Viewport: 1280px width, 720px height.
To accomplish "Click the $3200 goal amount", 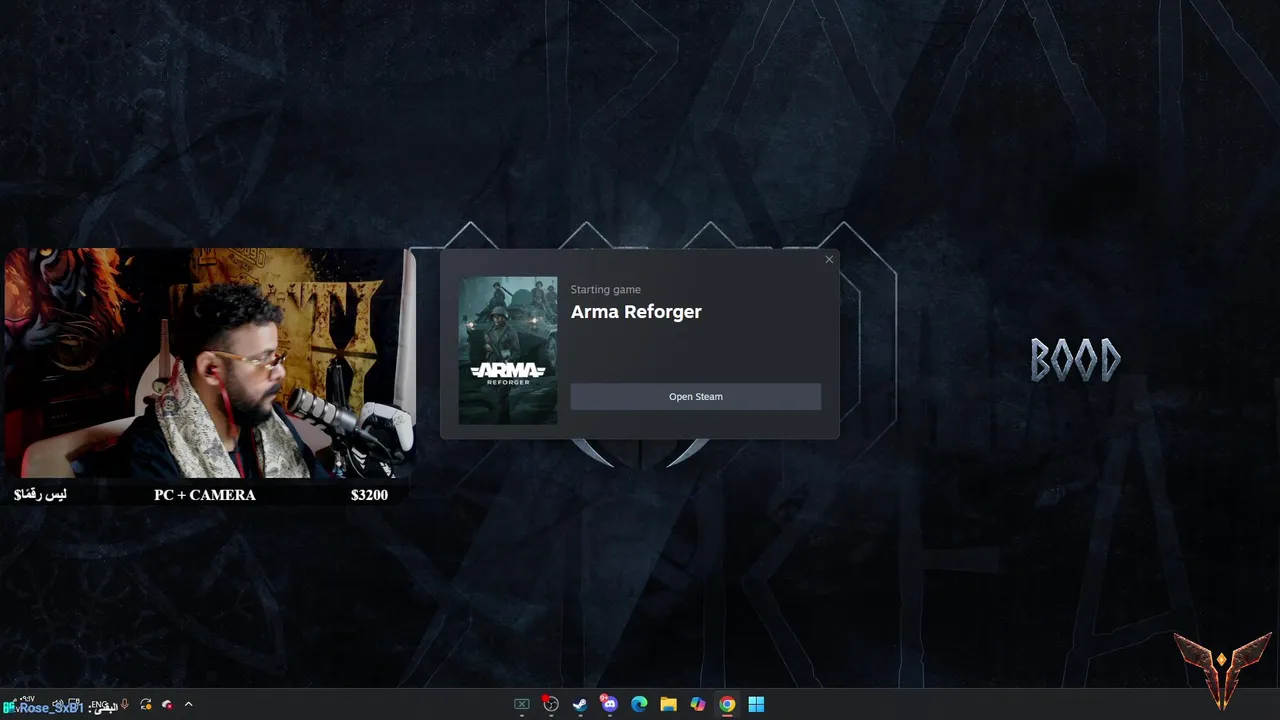I will [x=369, y=495].
